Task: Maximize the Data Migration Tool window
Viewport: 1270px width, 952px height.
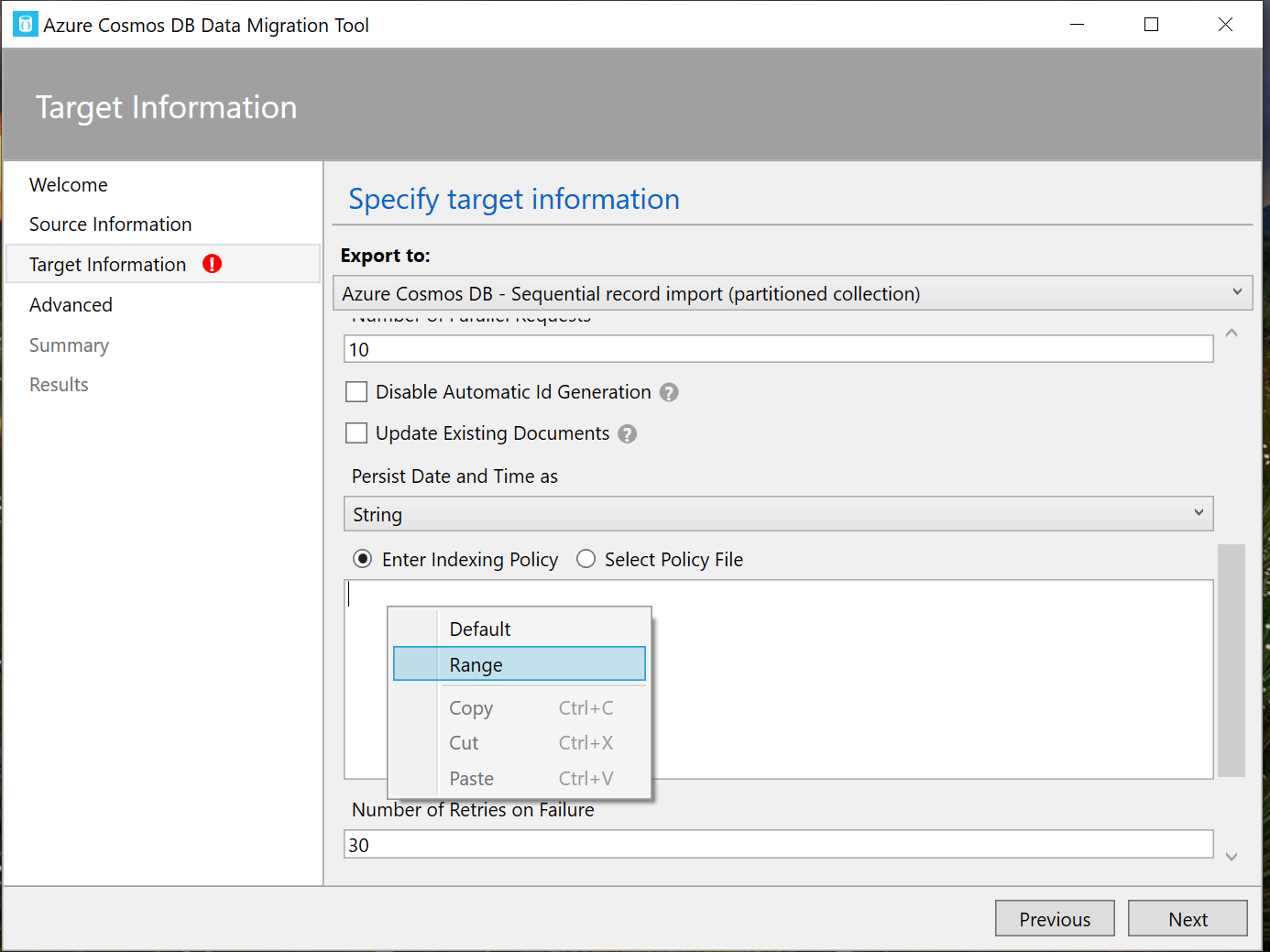Action: 1152,25
